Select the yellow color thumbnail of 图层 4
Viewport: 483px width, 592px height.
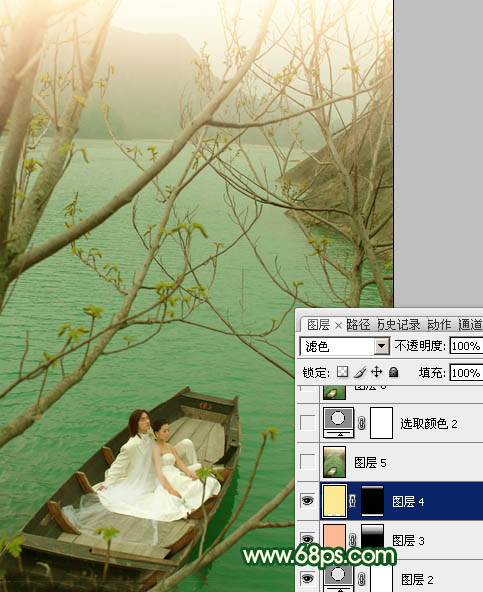coord(335,501)
